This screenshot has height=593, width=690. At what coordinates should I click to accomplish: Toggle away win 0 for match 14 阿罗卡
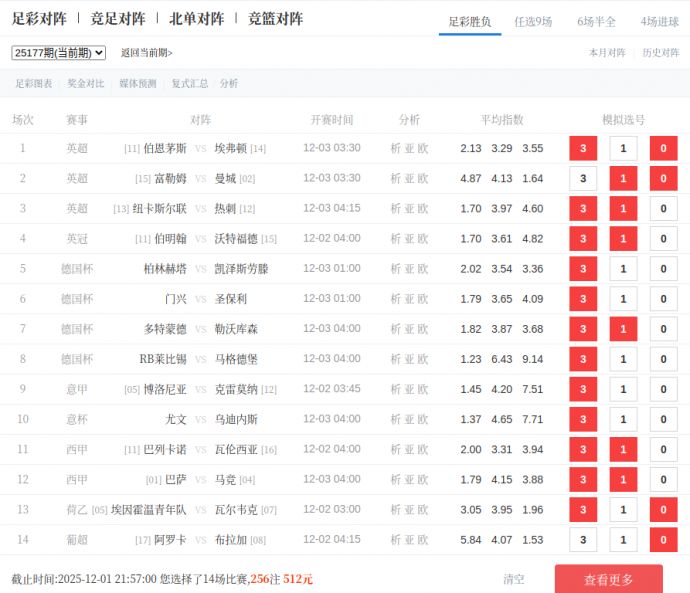tap(663, 540)
